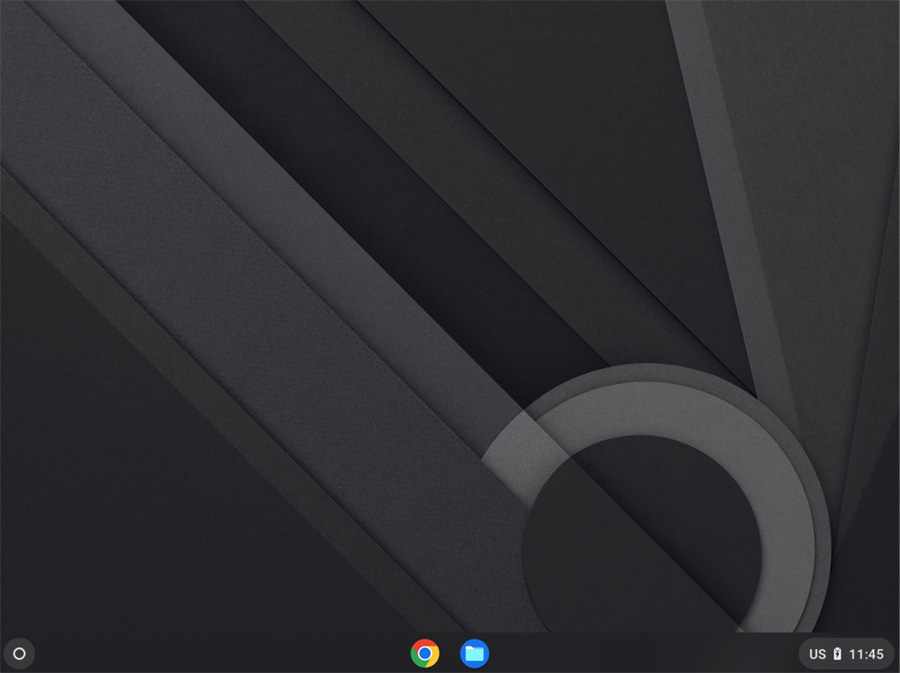Click the US input method indicator

tap(817, 654)
